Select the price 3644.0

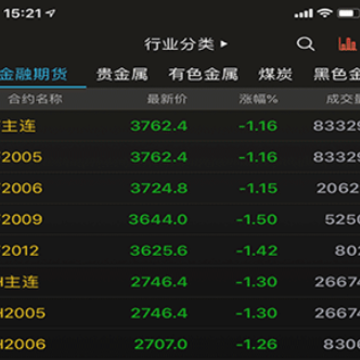point(158,220)
